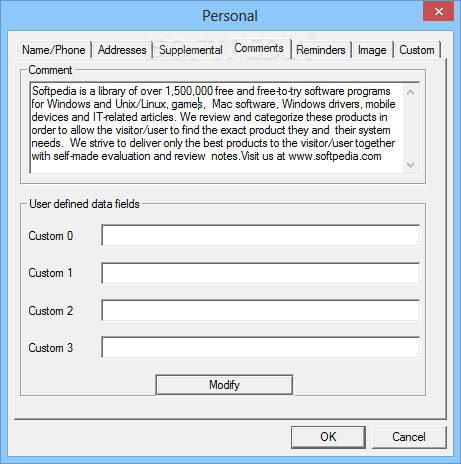461x464 pixels.
Task: Click the Modify button
Action: click(224, 385)
